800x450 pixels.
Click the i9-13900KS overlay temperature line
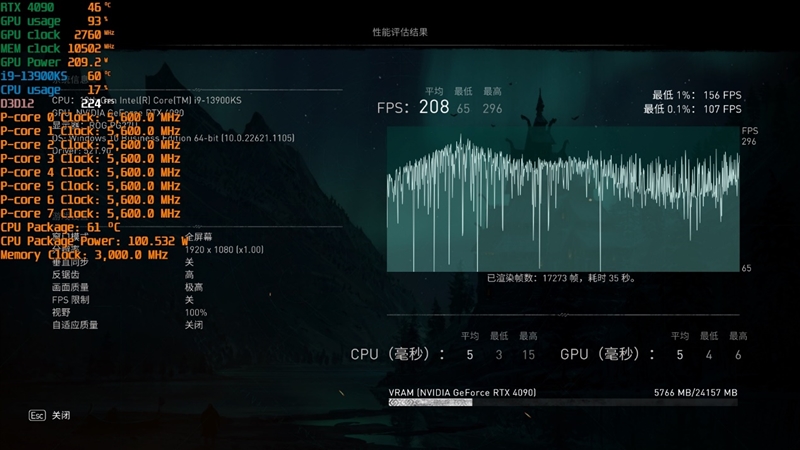click(56, 76)
